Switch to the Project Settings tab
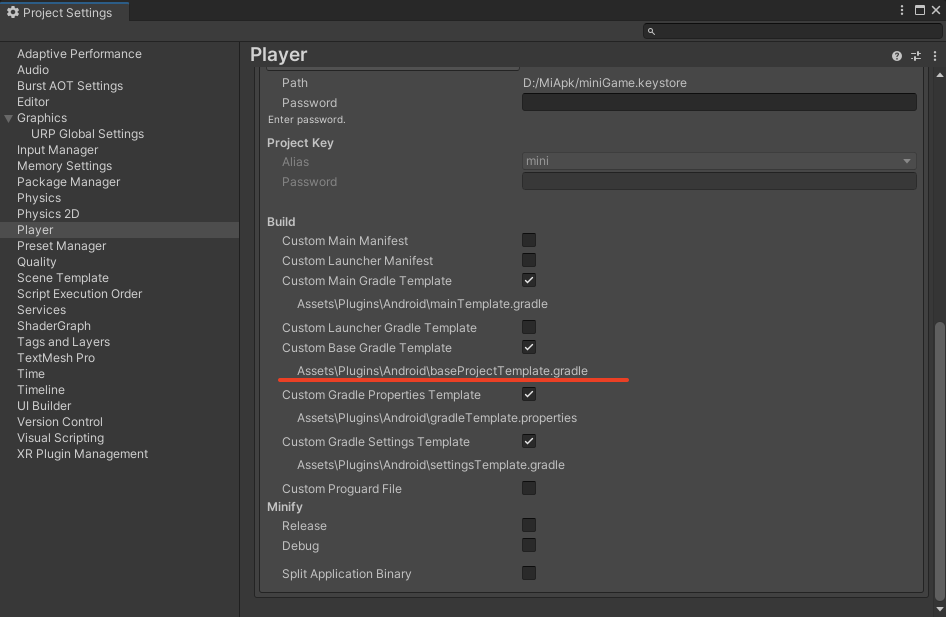This screenshot has width=946, height=617. [x=64, y=12]
